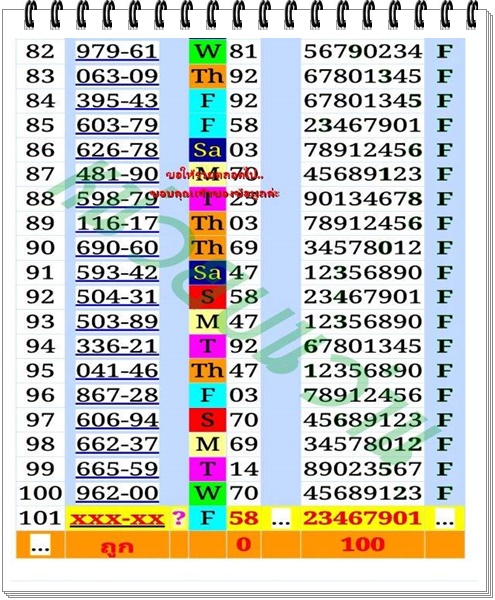495x600 pixels.
Task: Click the underlined number 962-00
Action: [117, 493]
